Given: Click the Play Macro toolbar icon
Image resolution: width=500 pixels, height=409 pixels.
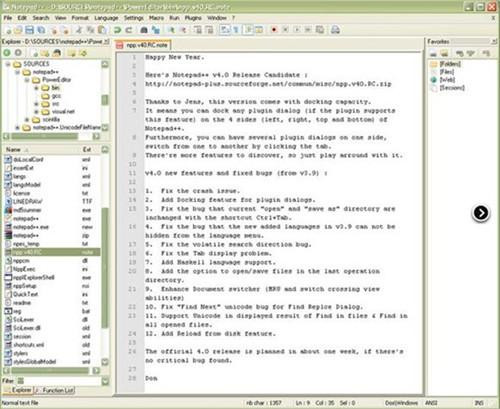Looking at the screenshot, I should coord(296,30).
